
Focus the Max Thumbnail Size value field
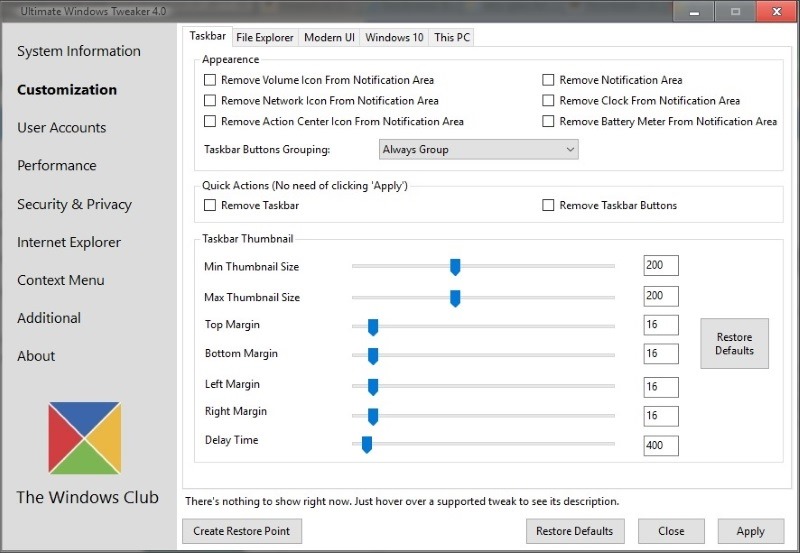[x=661, y=296]
